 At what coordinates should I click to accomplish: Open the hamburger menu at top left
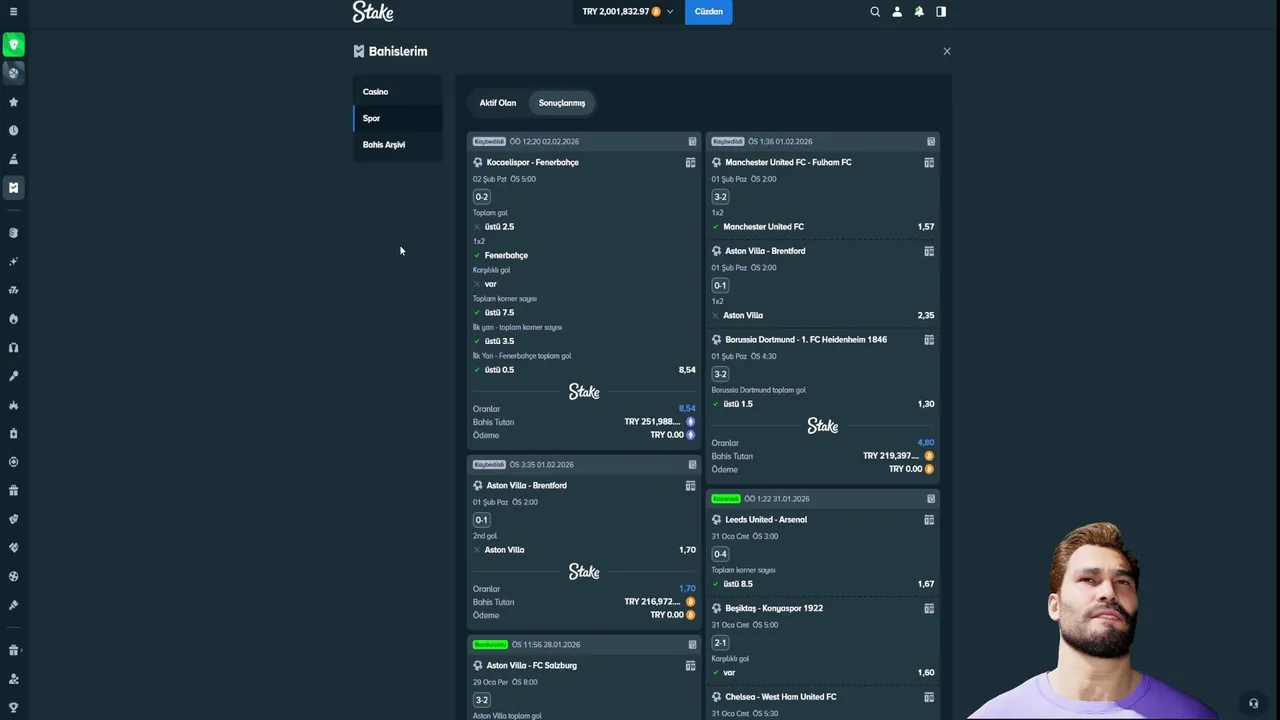point(13,12)
